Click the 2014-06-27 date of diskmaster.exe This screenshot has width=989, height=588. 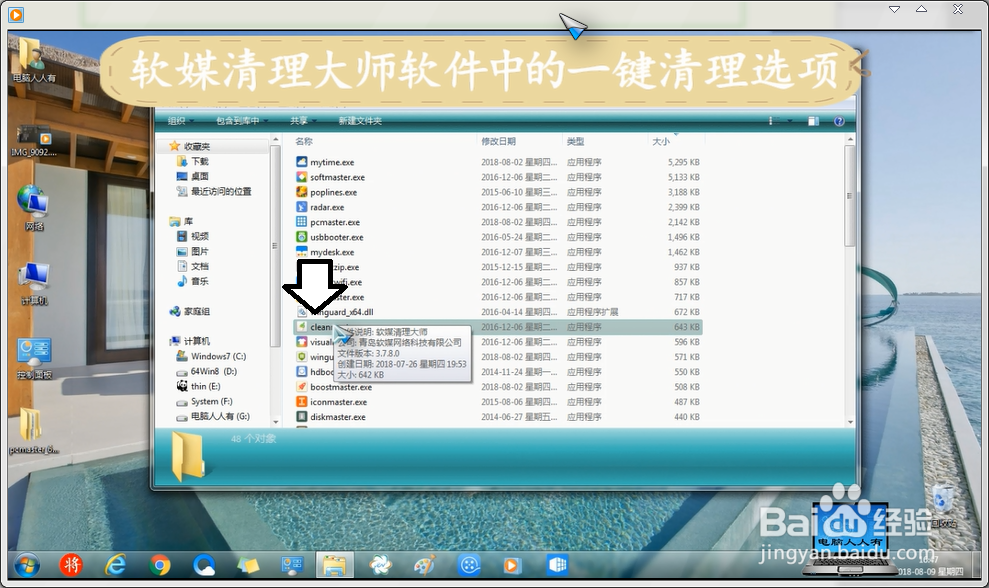click(519, 417)
